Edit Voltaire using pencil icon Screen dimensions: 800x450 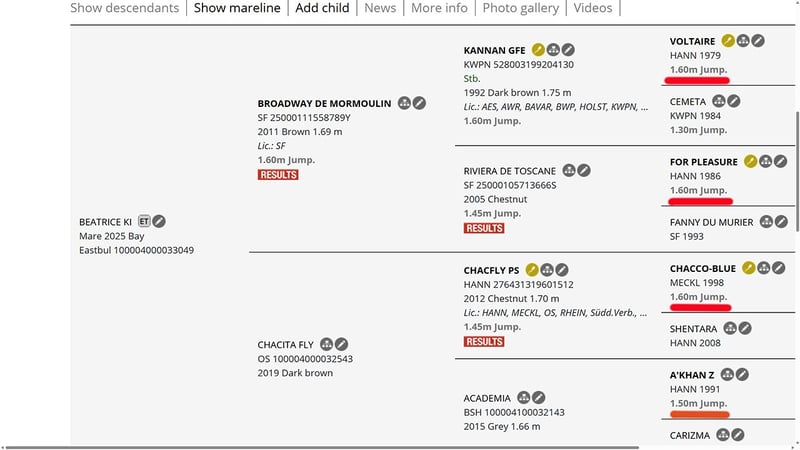point(759,41)
